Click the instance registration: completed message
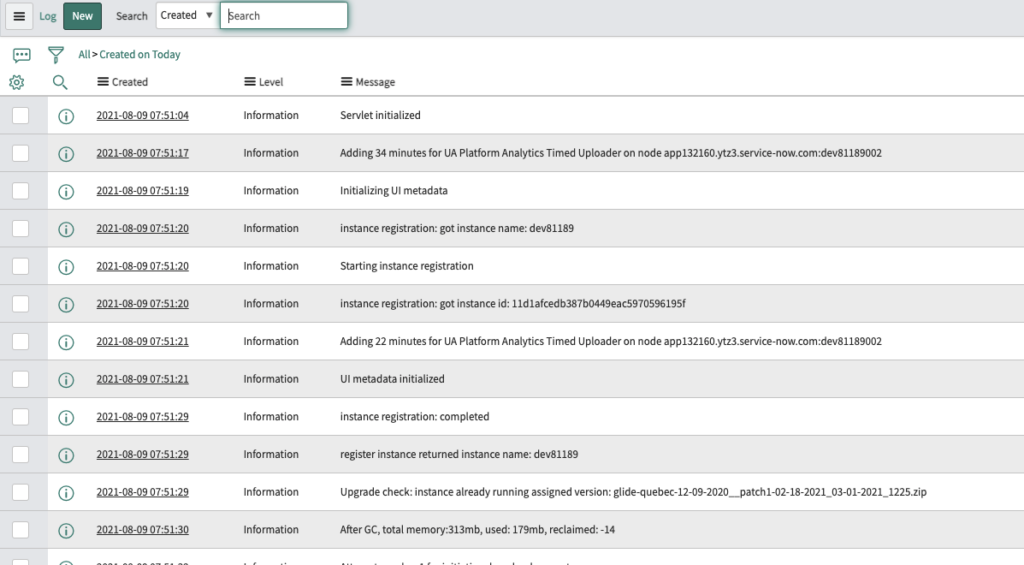This screenshot has width=1024, height=565. (414, 417)
